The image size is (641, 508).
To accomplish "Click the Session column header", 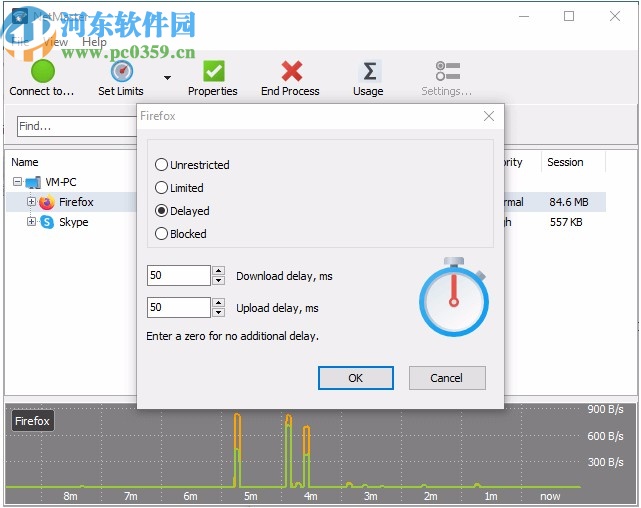I will point(565,162).
